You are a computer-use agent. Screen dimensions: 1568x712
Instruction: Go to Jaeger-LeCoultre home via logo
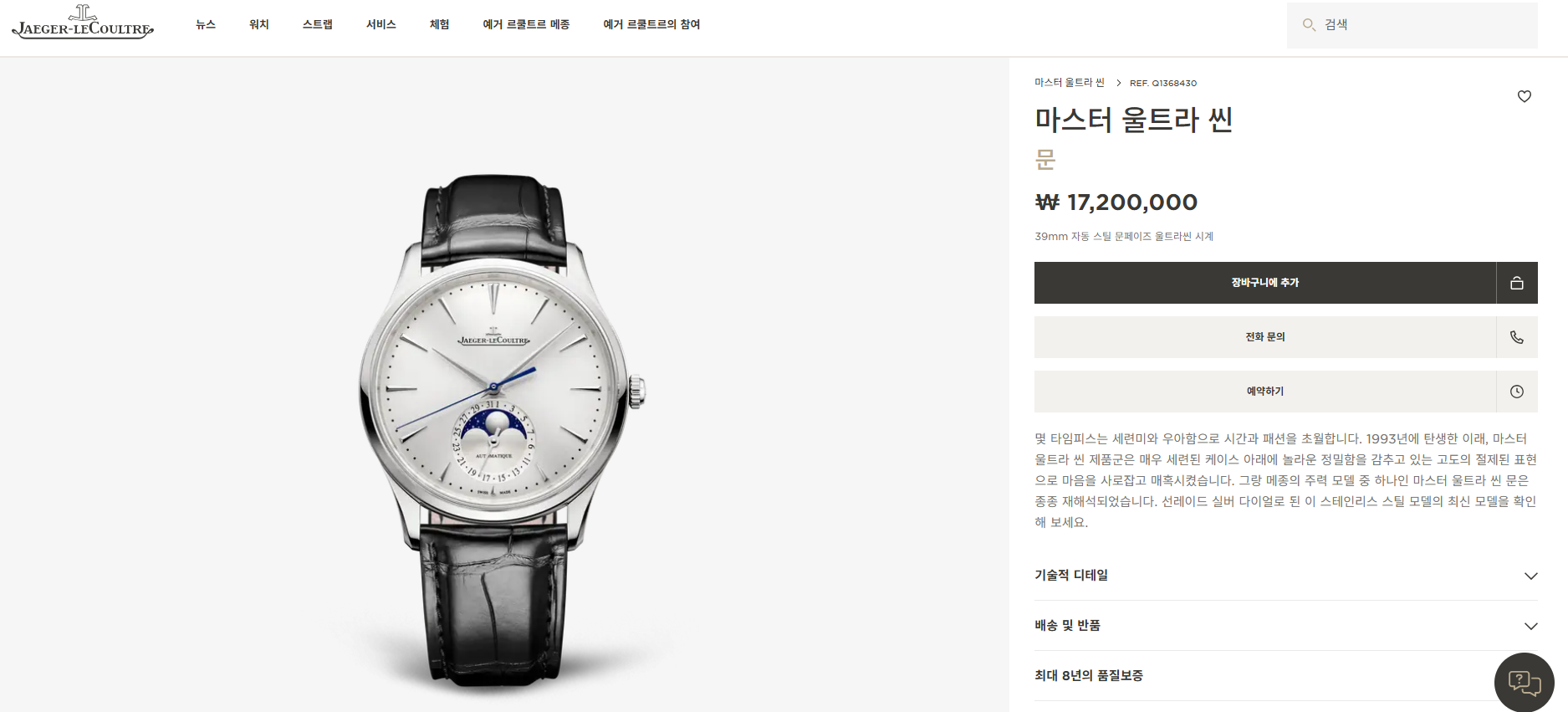(83, 23)
